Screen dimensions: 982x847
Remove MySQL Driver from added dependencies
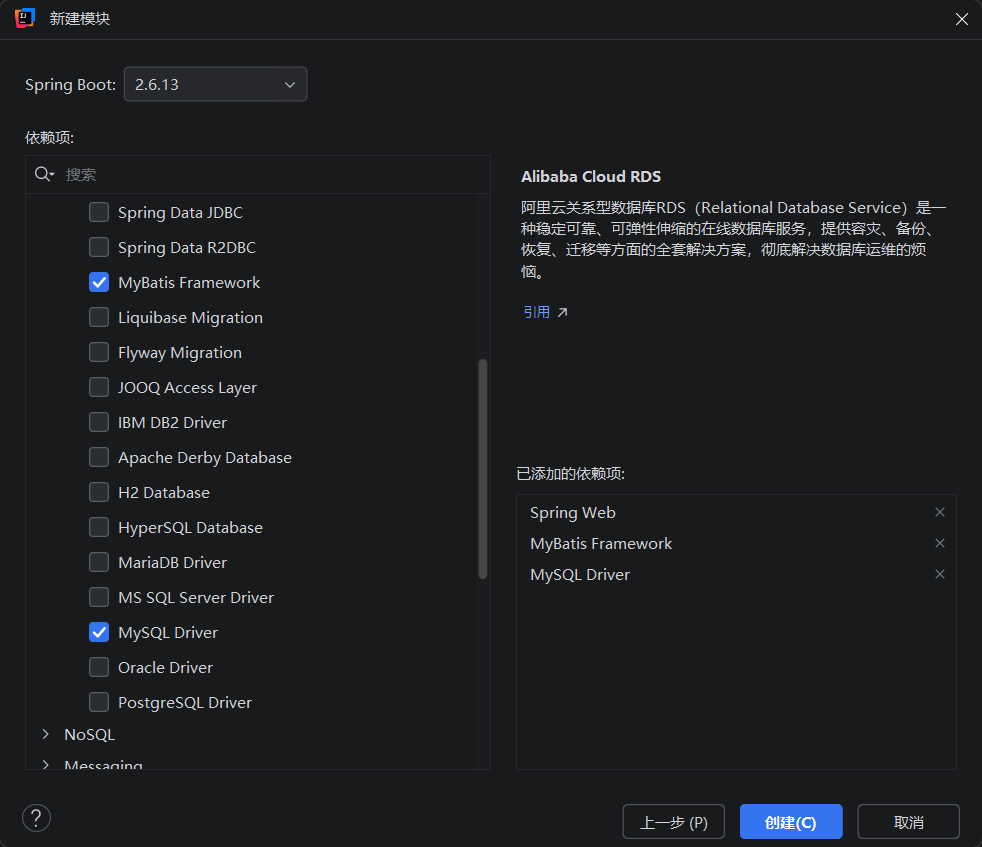point(939,574)
